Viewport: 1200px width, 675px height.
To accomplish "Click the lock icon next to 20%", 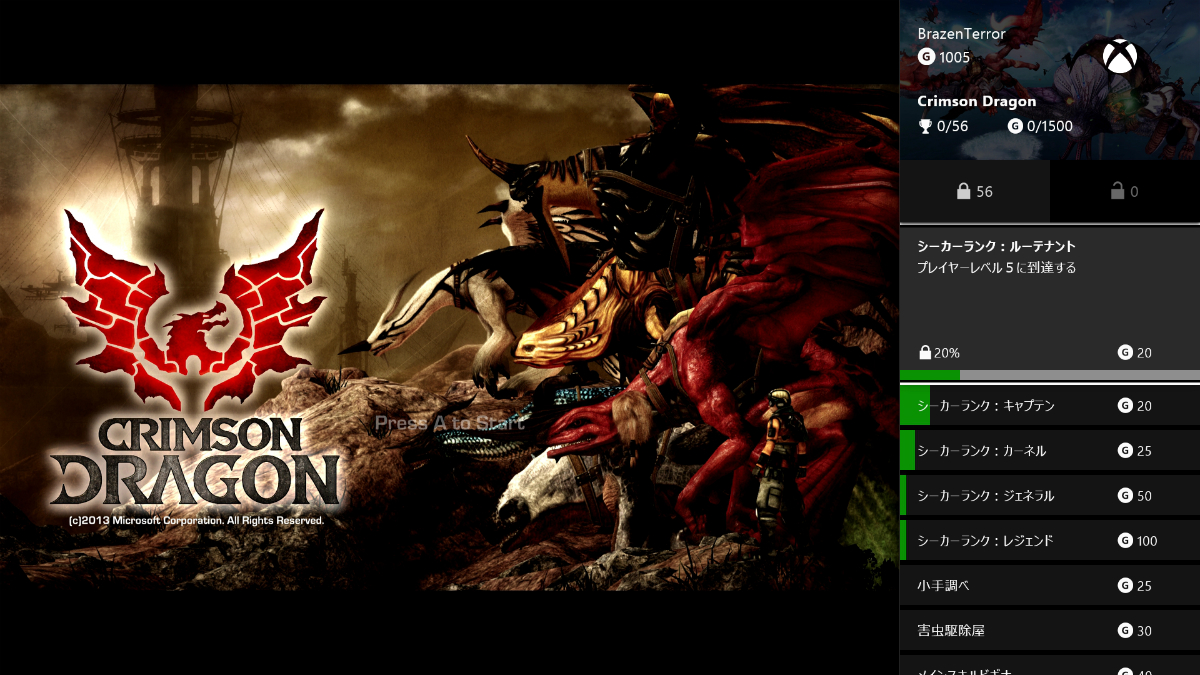I will [925, 353].
